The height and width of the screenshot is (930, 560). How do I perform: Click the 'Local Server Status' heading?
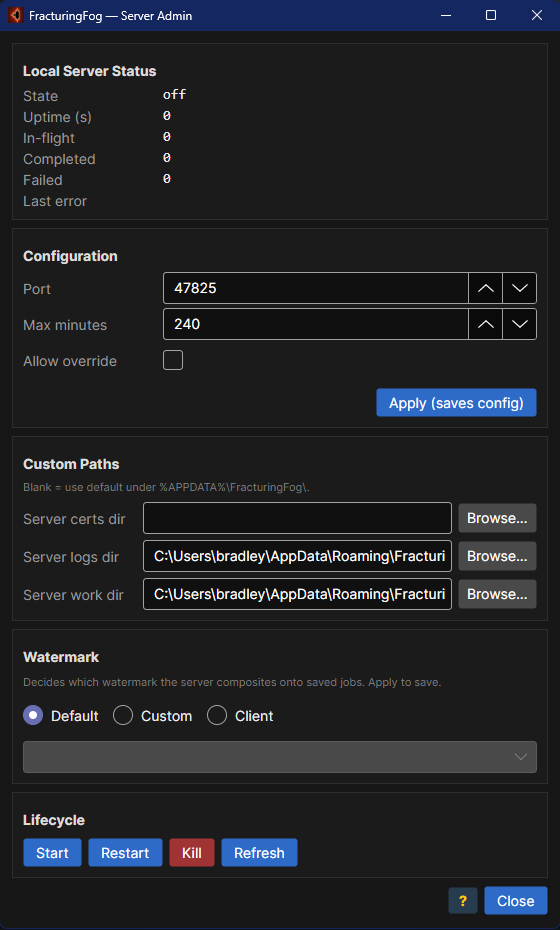pos(90,71)
